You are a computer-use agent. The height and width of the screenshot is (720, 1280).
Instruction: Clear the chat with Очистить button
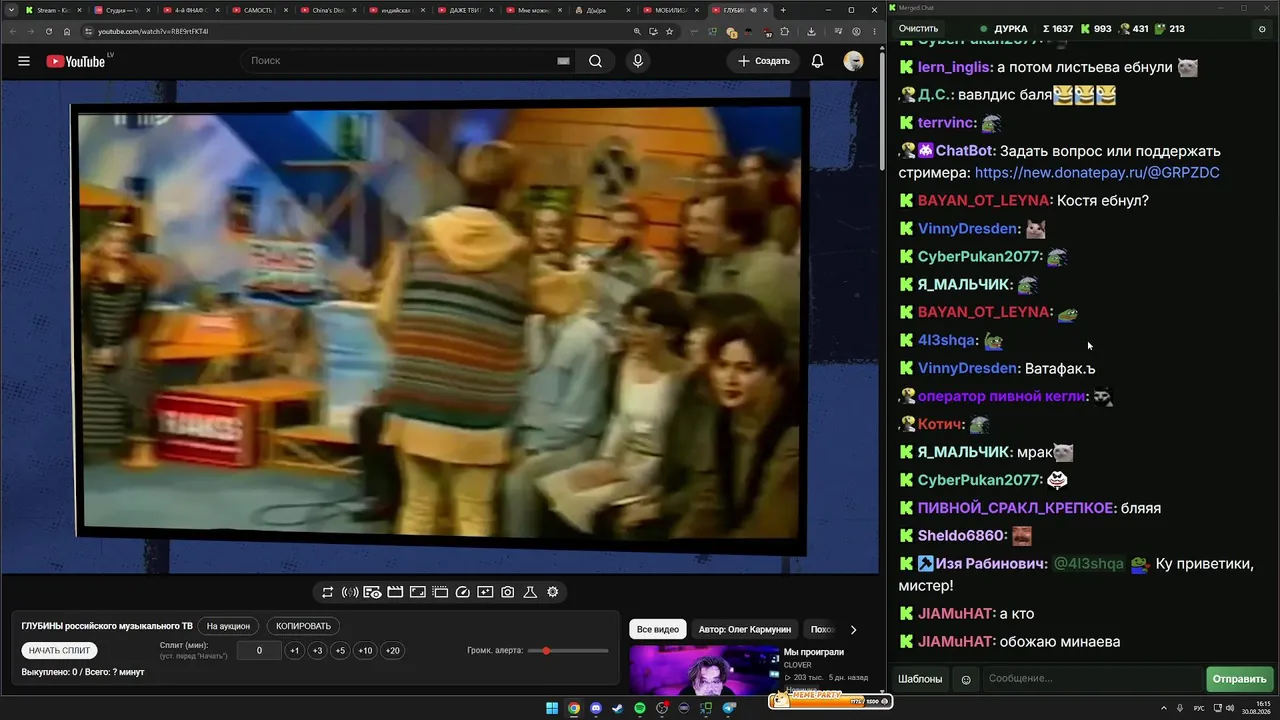pyautogui.click(x=918, y=29)
